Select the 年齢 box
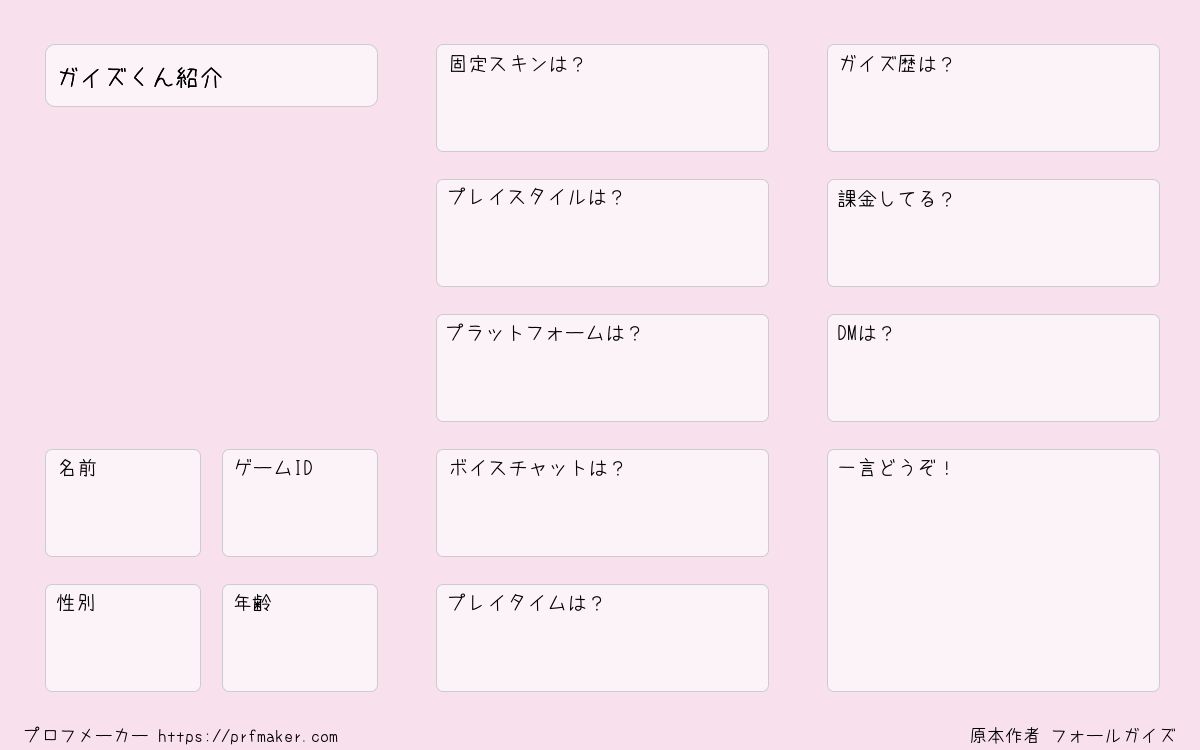The image size is (1200, 750). click(300, 638)
